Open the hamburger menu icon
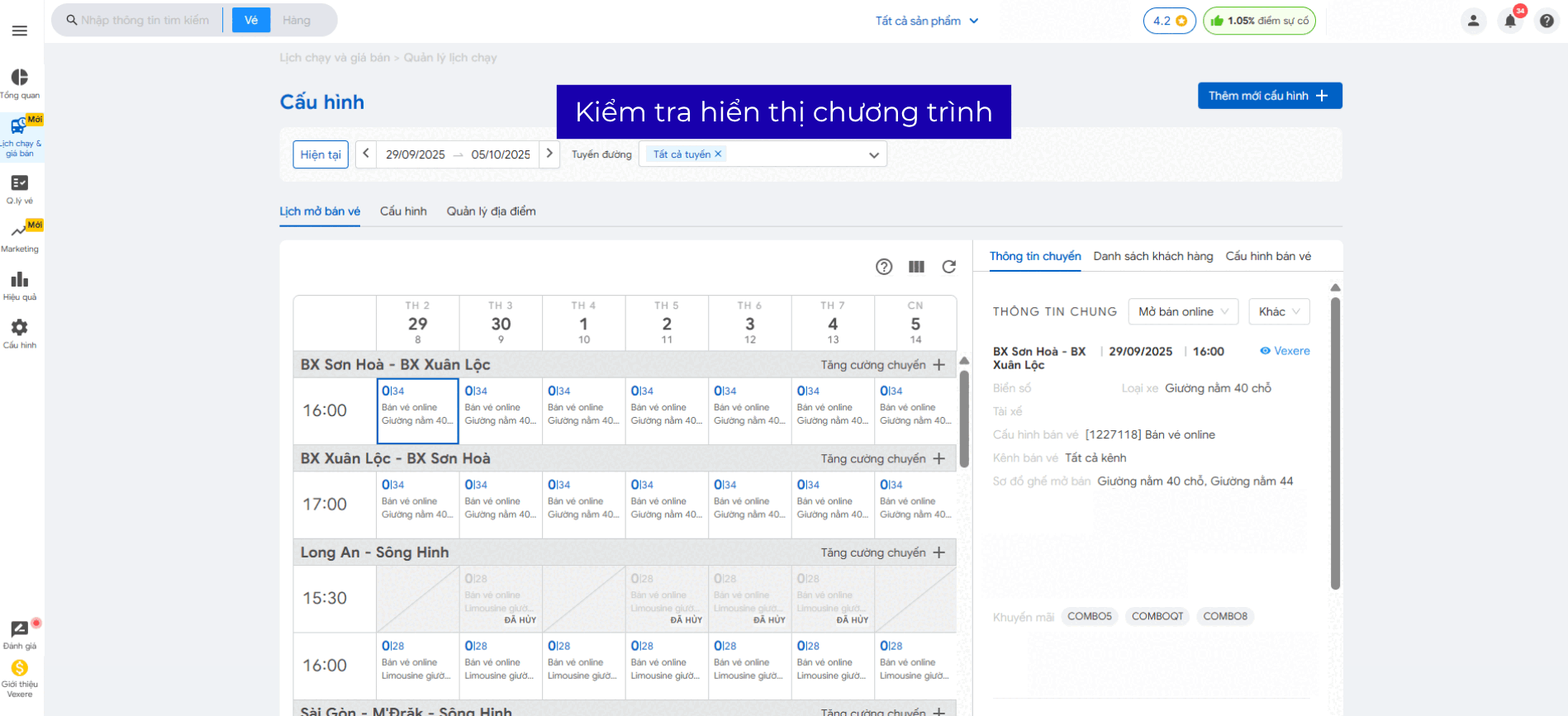This screenshot has width=1568, height=716. click(x=20, y=31)
